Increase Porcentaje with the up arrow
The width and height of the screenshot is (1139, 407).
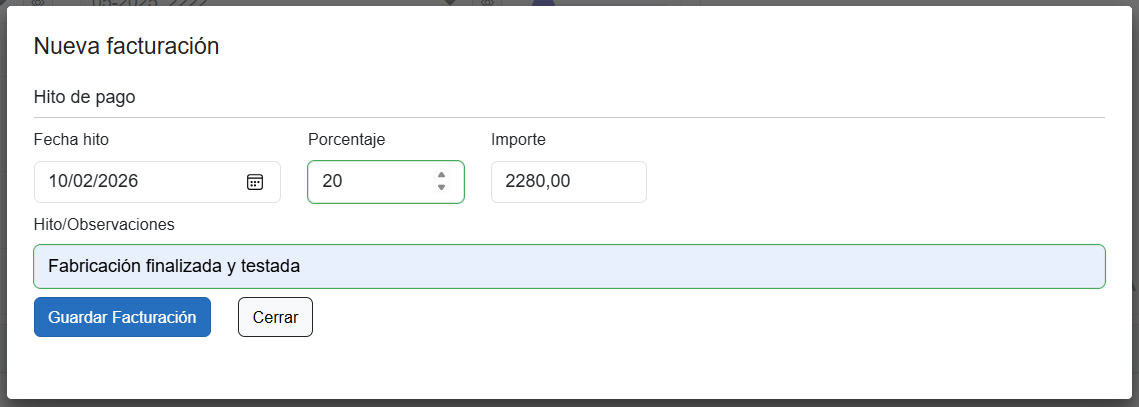tap(441, 175)
